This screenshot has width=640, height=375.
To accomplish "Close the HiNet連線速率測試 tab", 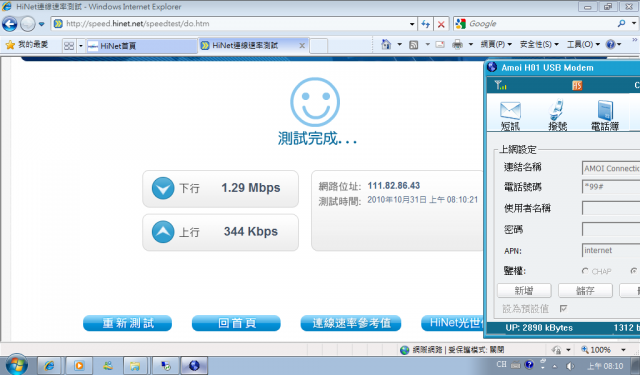I will tap(302, 46).
